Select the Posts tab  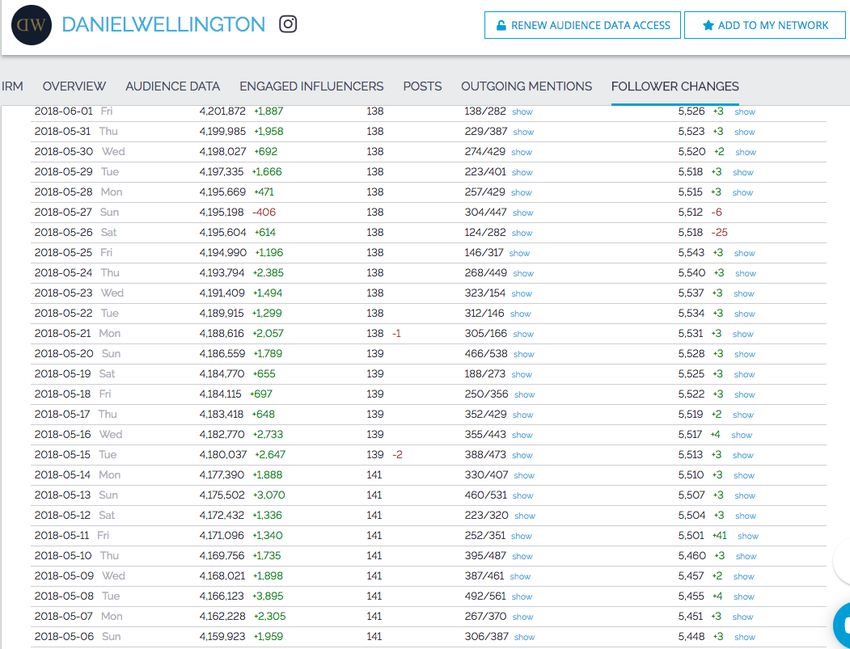[422, 86]
